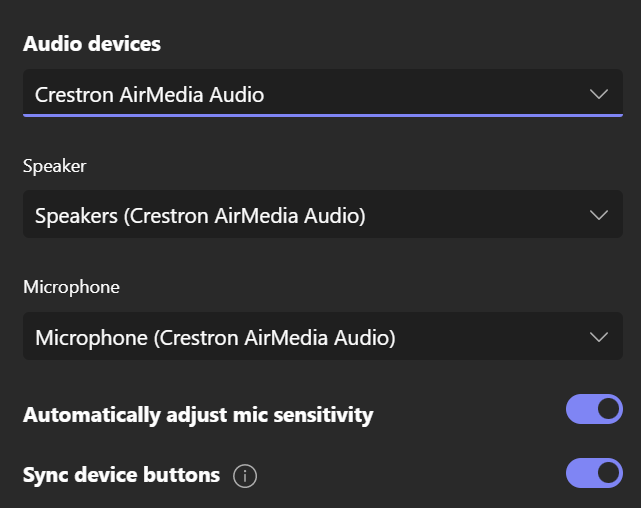Screen dimensions: 641x508
Task: Click the Microphone label above its dropdown
Action: [x=71, y=287]
